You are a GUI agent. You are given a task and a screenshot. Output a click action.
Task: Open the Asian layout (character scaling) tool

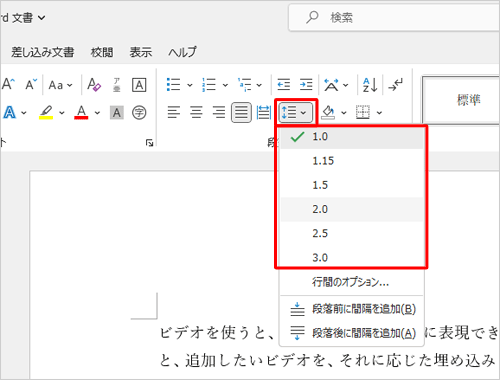point(331,85)
